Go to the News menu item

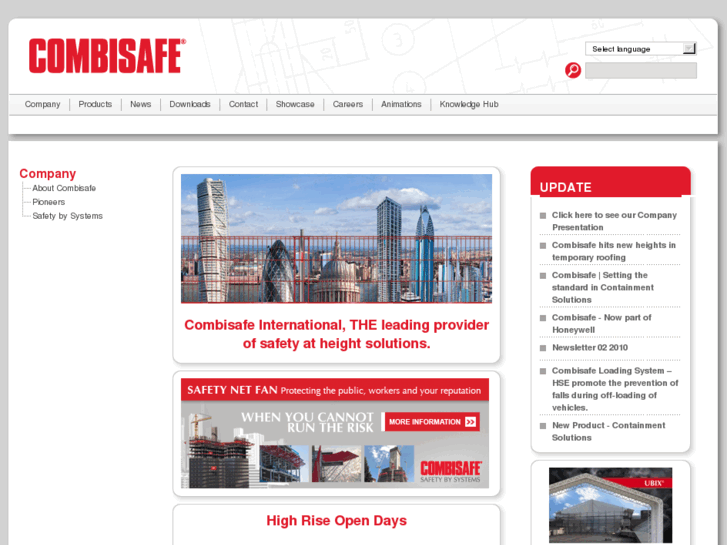[x=140, y=104]
